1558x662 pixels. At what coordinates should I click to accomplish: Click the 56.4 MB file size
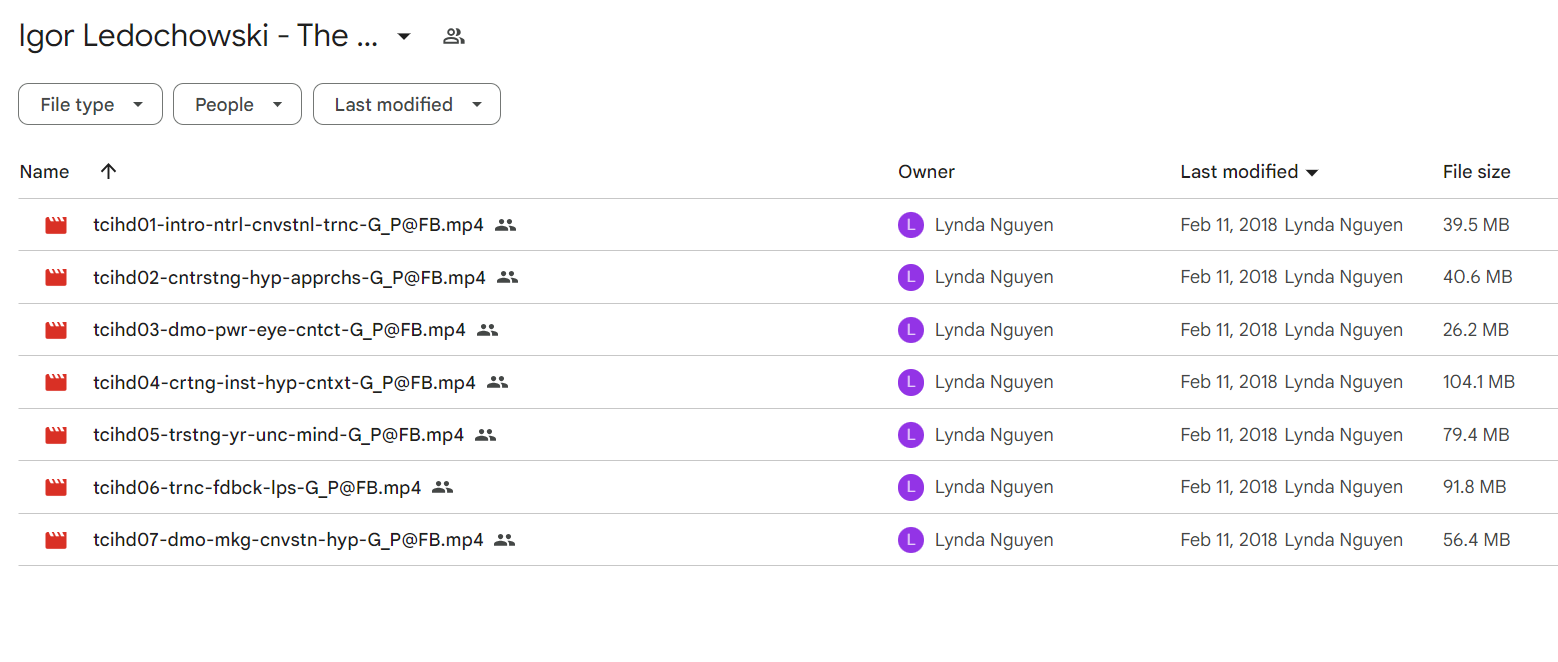[x=1477, y=540]
